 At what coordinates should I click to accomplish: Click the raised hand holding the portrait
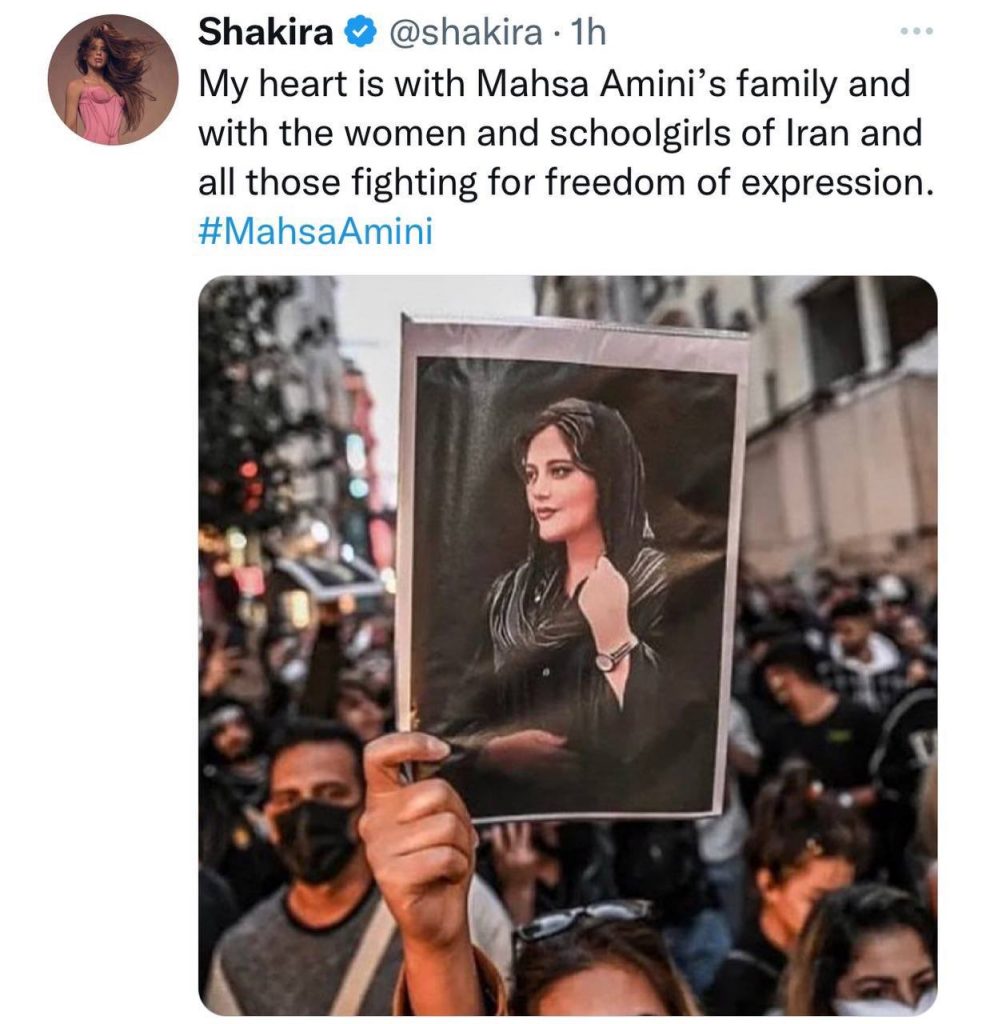pos(418,842)
